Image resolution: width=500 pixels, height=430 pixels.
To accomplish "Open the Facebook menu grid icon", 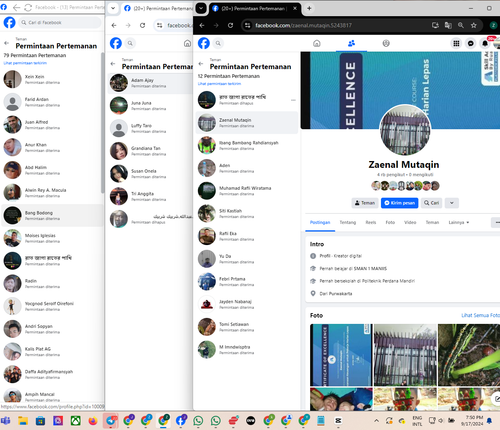I will tap(456, 43).
